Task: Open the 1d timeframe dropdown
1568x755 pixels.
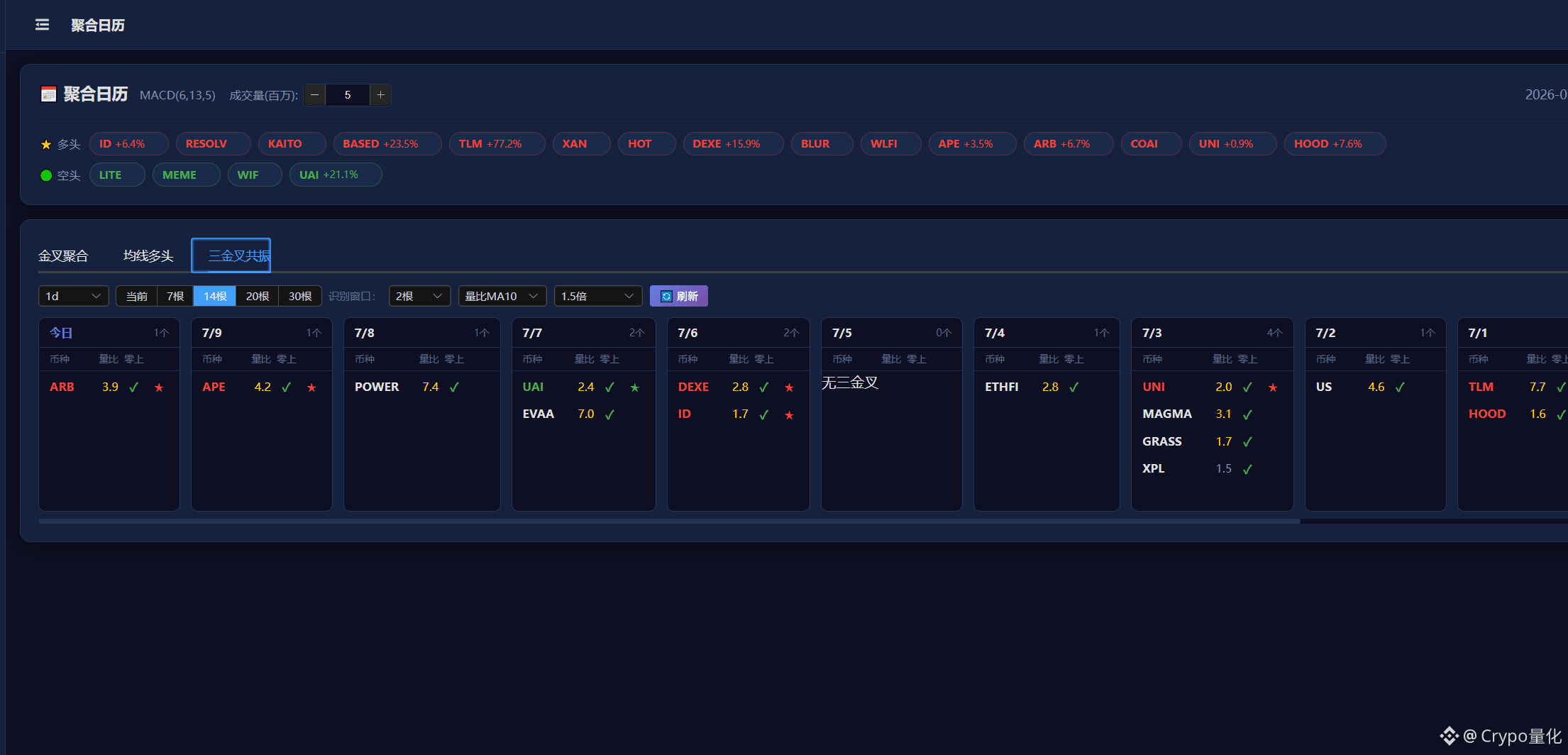Action: coord(74,296)
